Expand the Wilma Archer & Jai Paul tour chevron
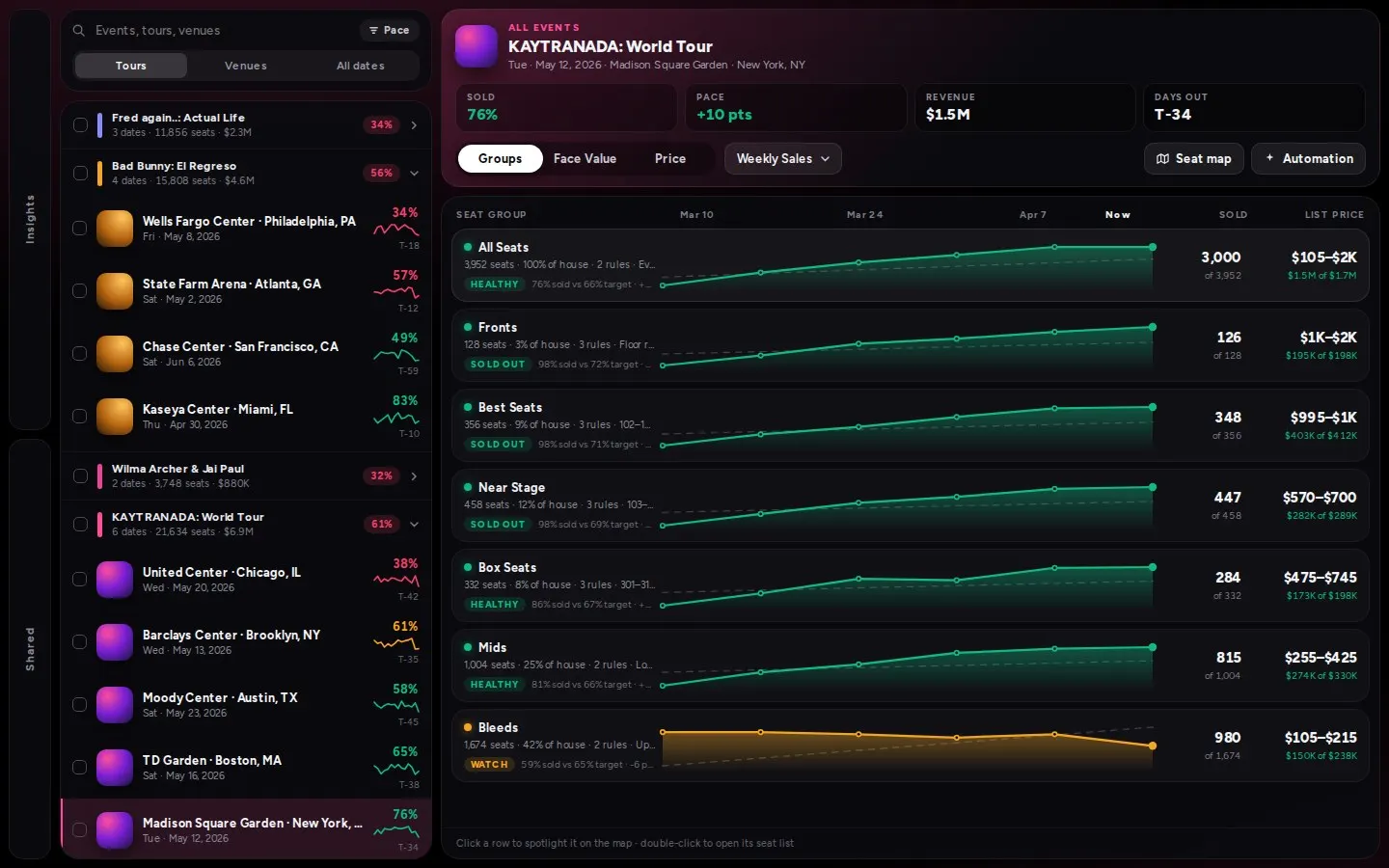The width and height of the screenshot is (1389, 868). coord(414,475)
